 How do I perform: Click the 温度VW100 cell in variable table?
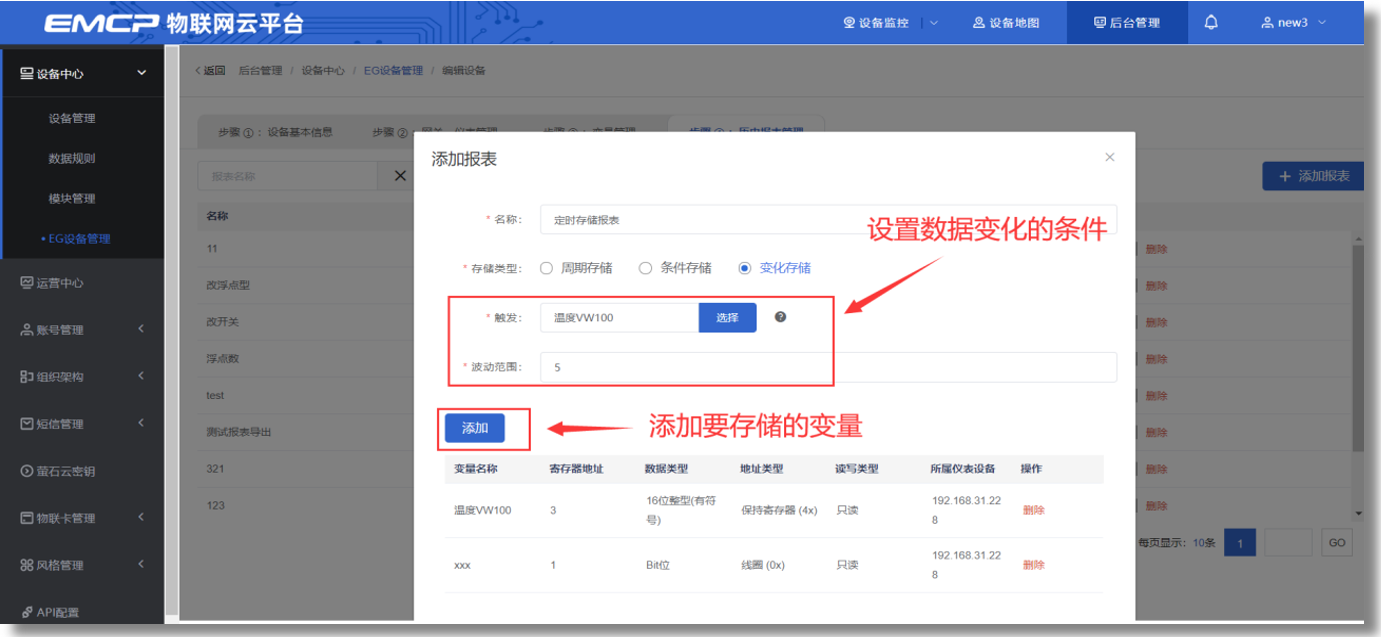pyautogui.click(x=482, y=510)
